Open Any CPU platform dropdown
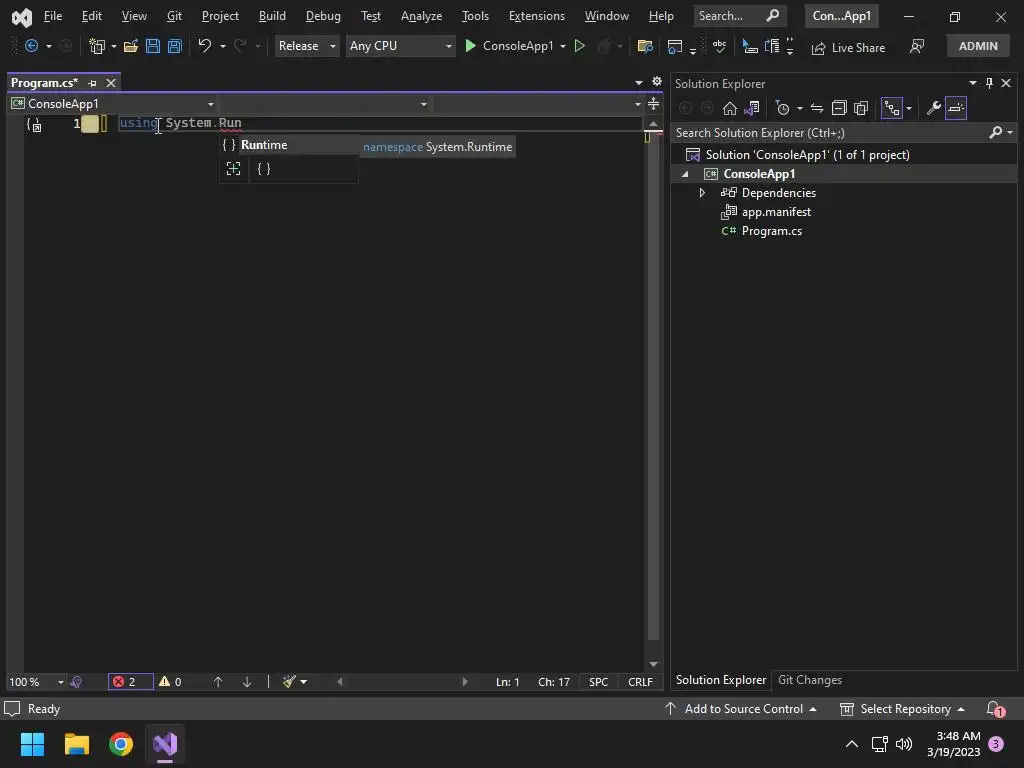1024x768 pixels. point(400,46)
